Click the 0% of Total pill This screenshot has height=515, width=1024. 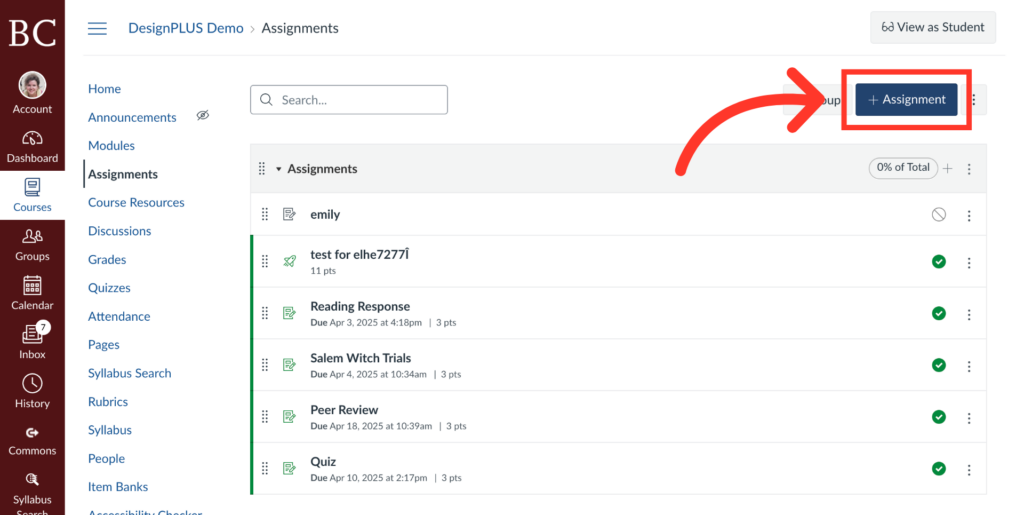pyautogui.click(x=903, y=168)
